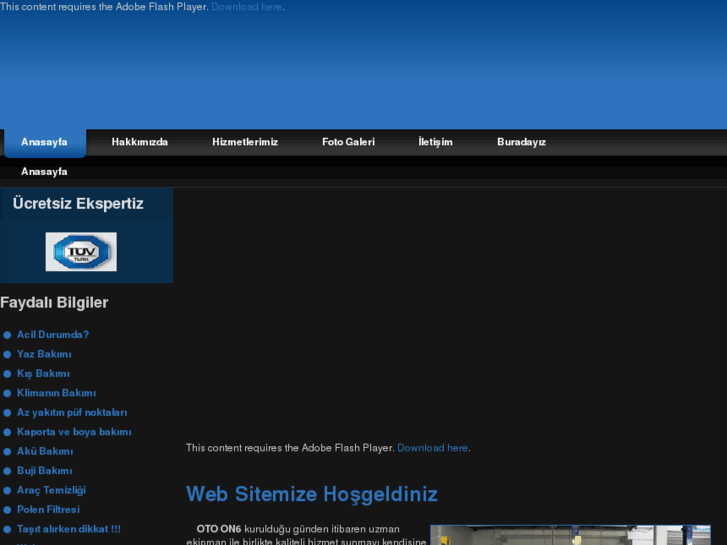727x545 pixels.
Task: Click the Ücretsiz Ekspertiz heading
Action: (78, 204)
